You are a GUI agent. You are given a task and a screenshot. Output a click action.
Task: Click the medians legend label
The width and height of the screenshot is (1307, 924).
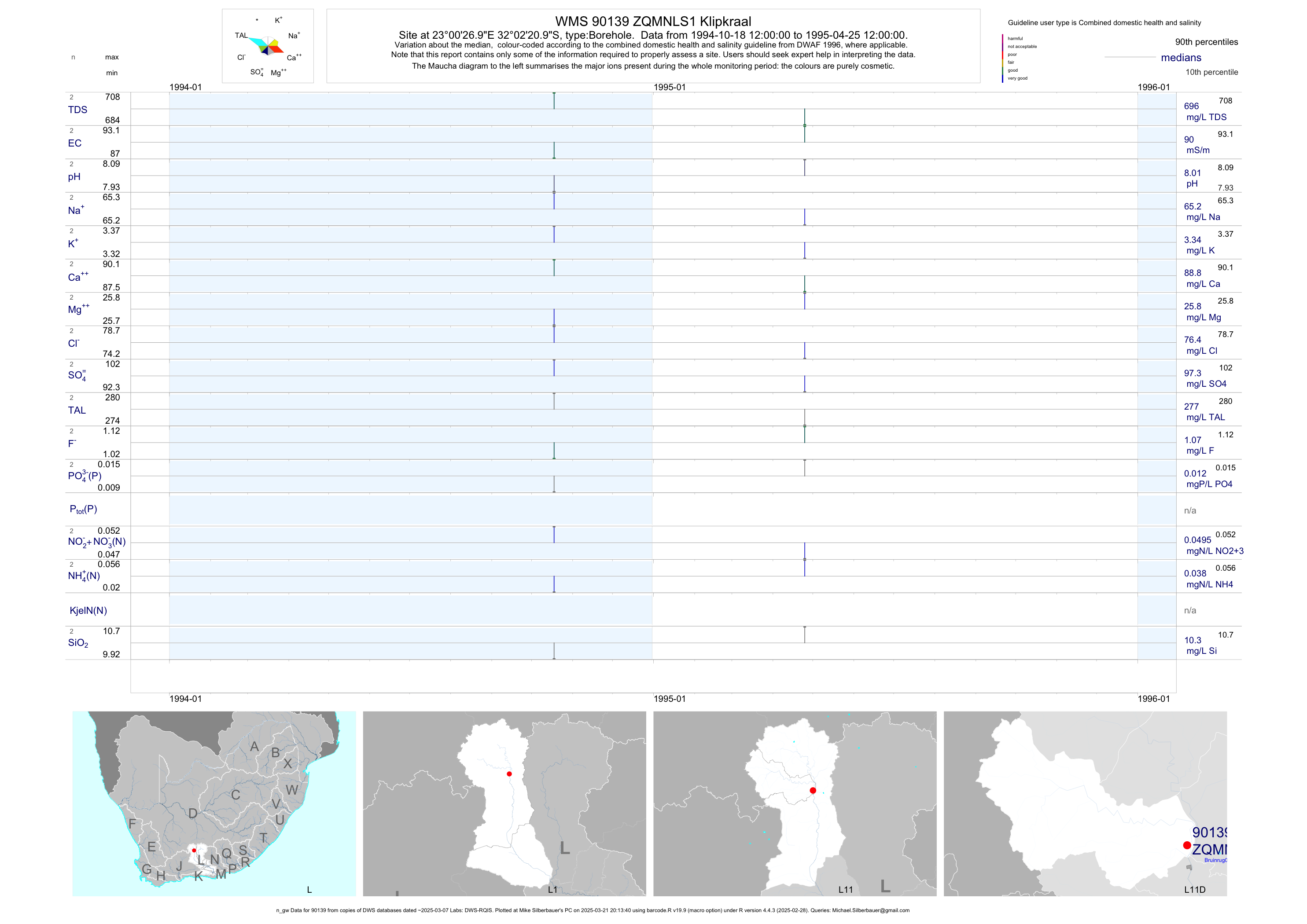click(x=1181, y=58)
